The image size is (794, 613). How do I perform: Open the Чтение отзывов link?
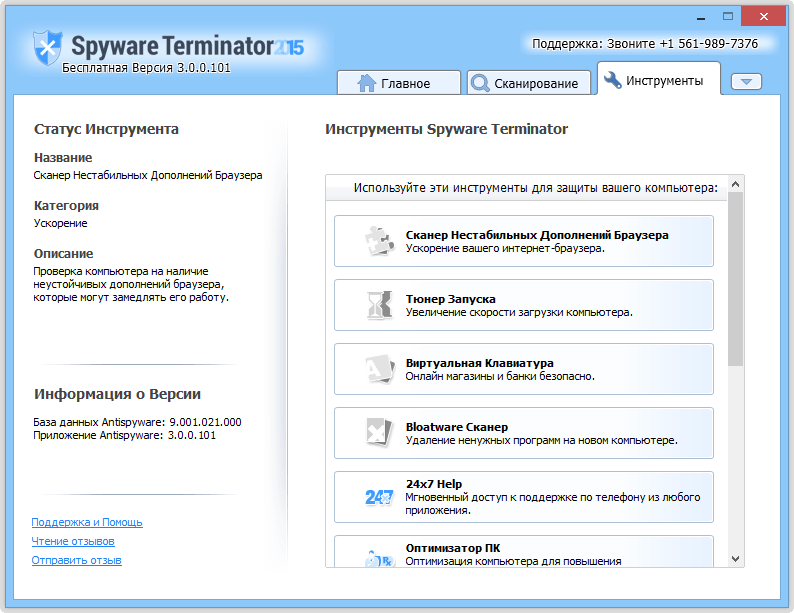(x=73, y=541)
